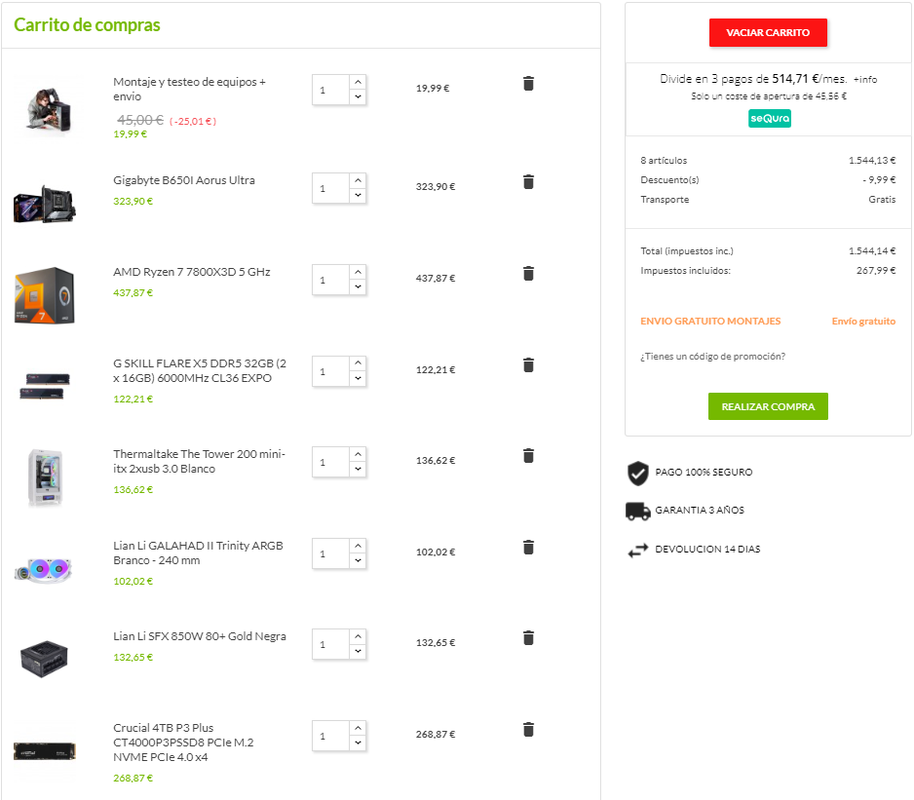Decrease quantity of Gigabyte B650I Aorus Ultra
The image size is (914, 800).
point(358,195)
